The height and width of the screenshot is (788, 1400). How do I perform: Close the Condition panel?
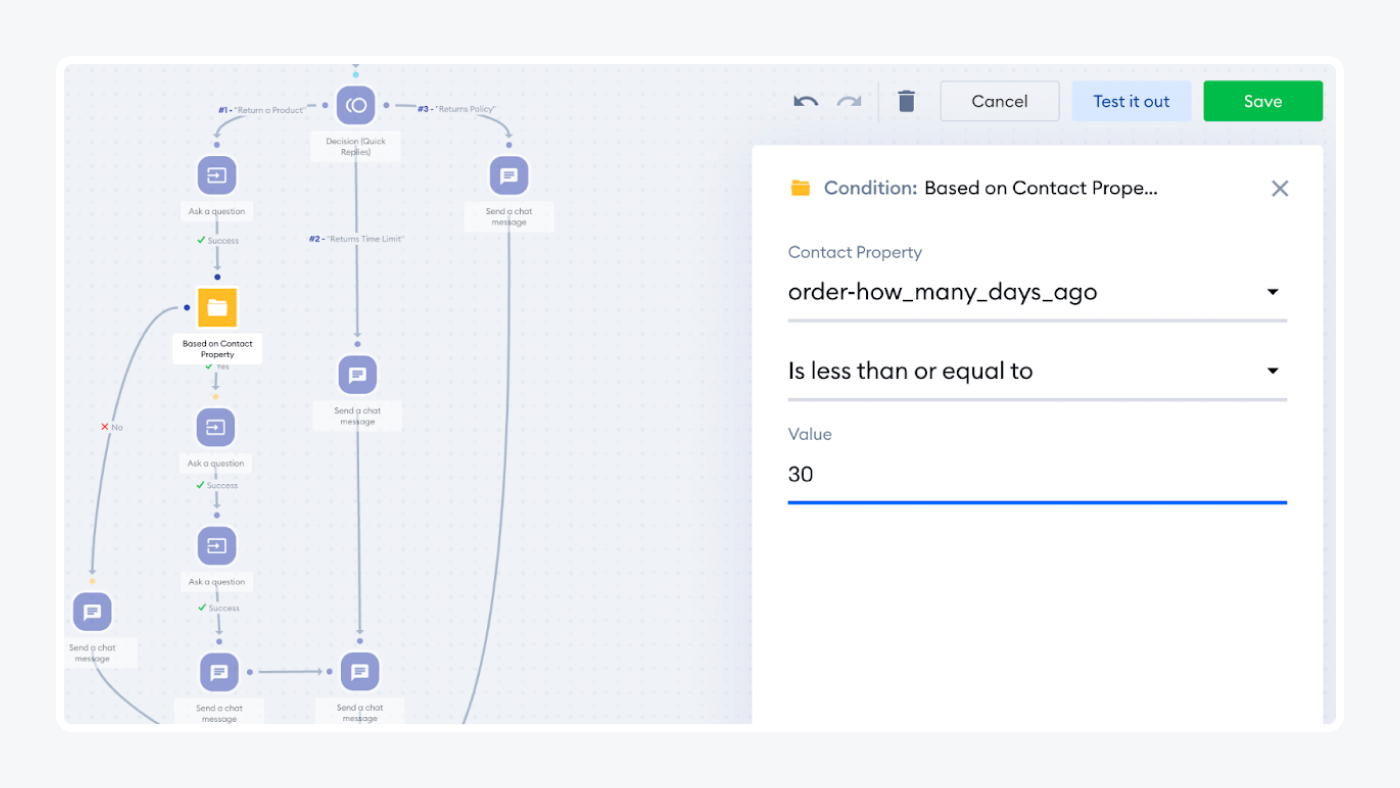[1279, 188]
